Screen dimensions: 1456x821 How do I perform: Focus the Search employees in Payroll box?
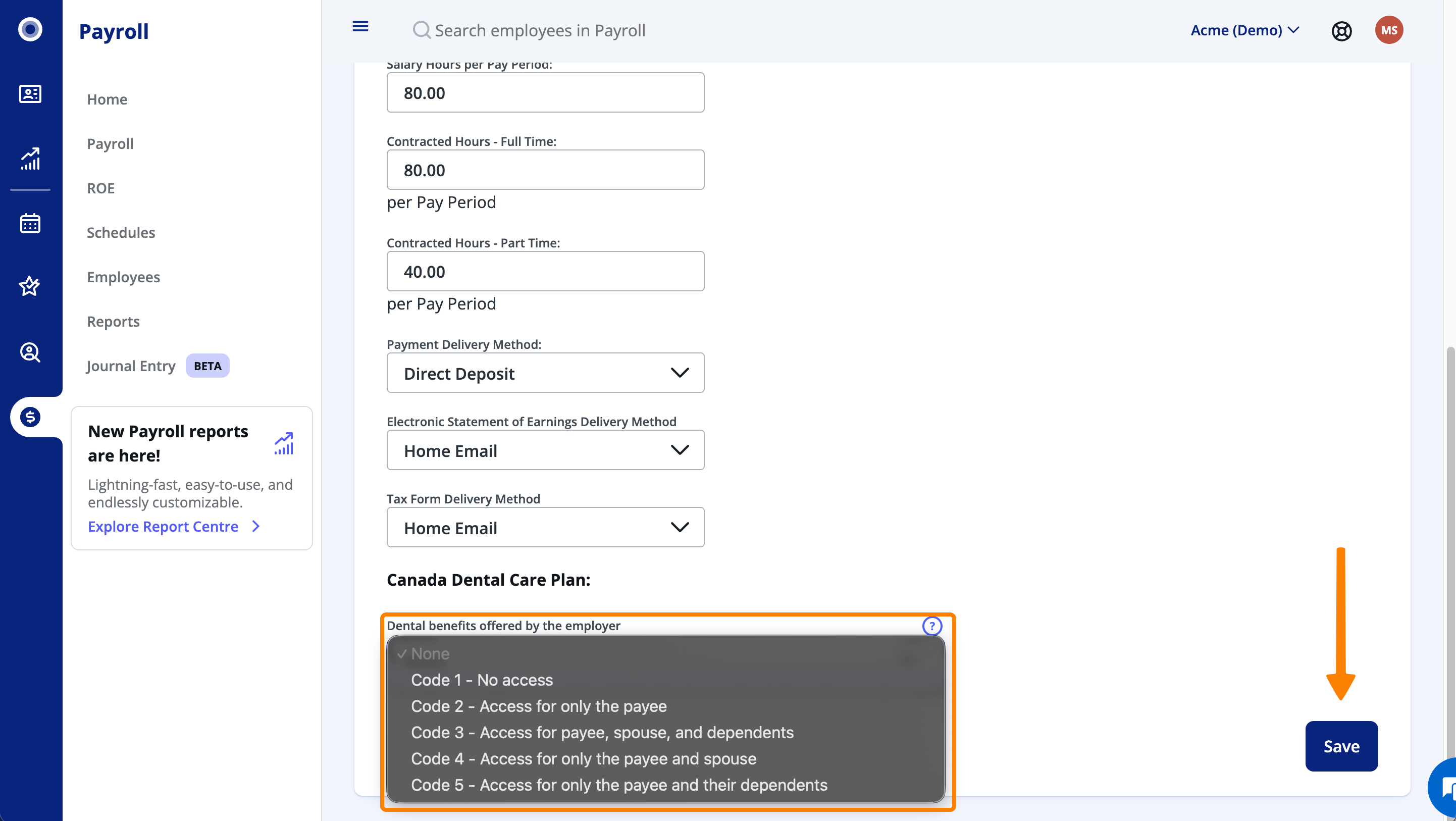click(539, 30)
